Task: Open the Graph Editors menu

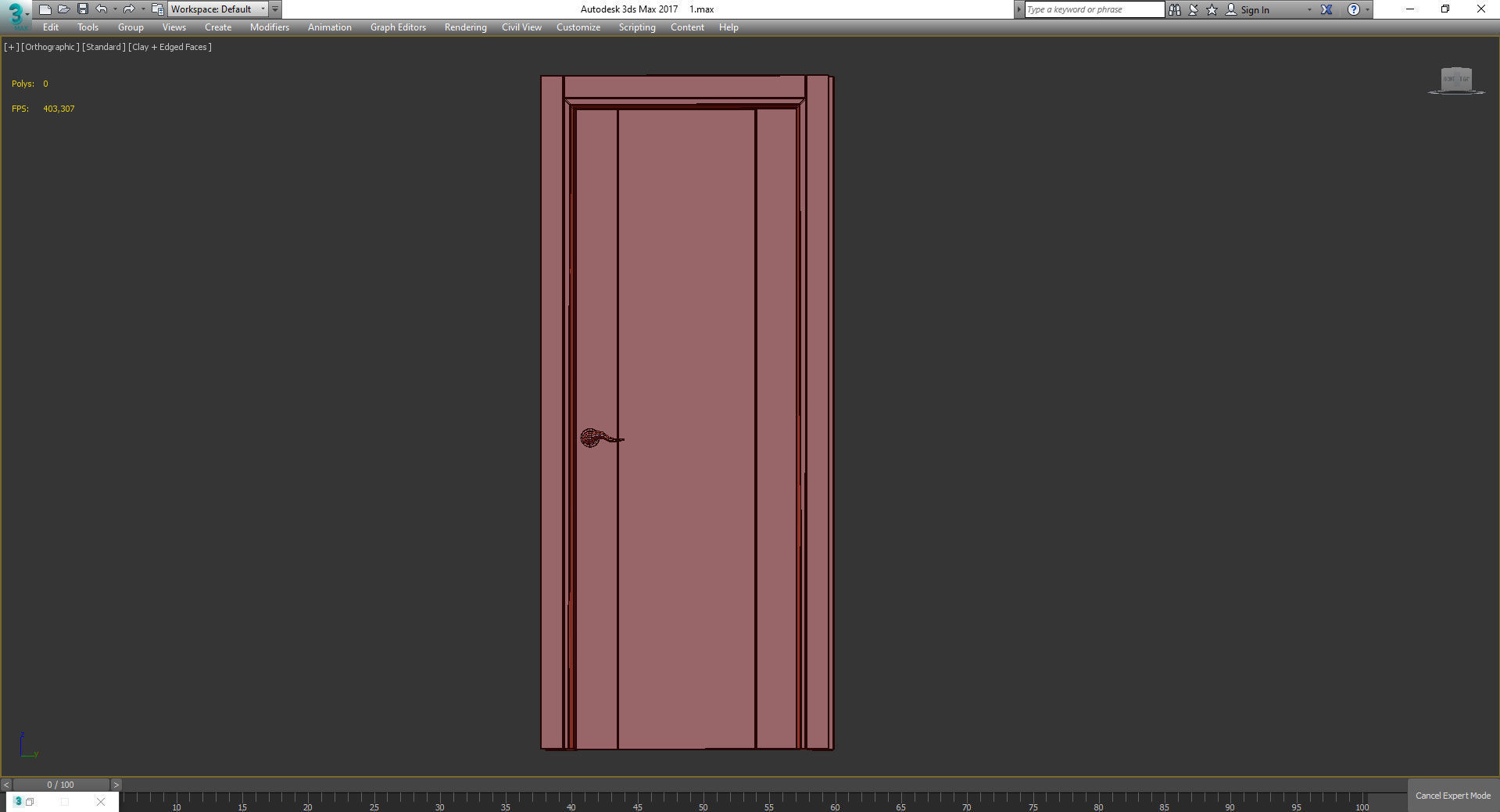Action: click(x=398, y=27)
